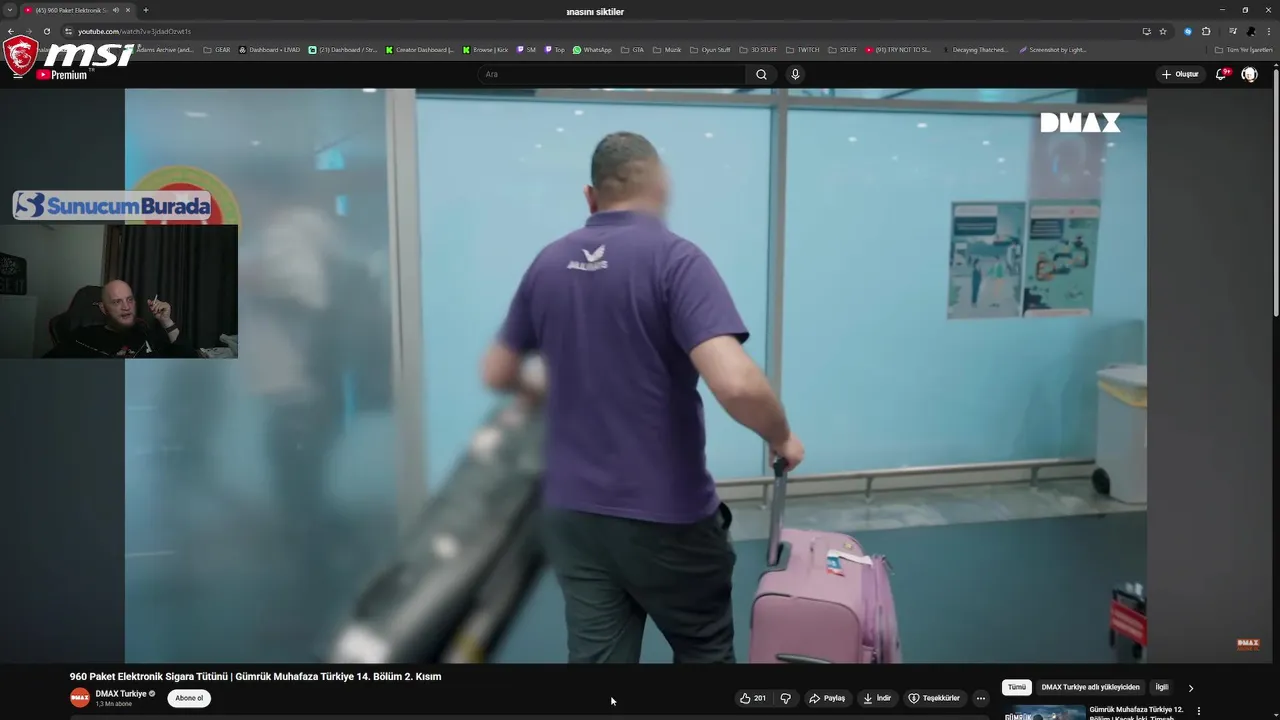
Task: Click the YouTube Ara search field
Action: tap(612, 74)
